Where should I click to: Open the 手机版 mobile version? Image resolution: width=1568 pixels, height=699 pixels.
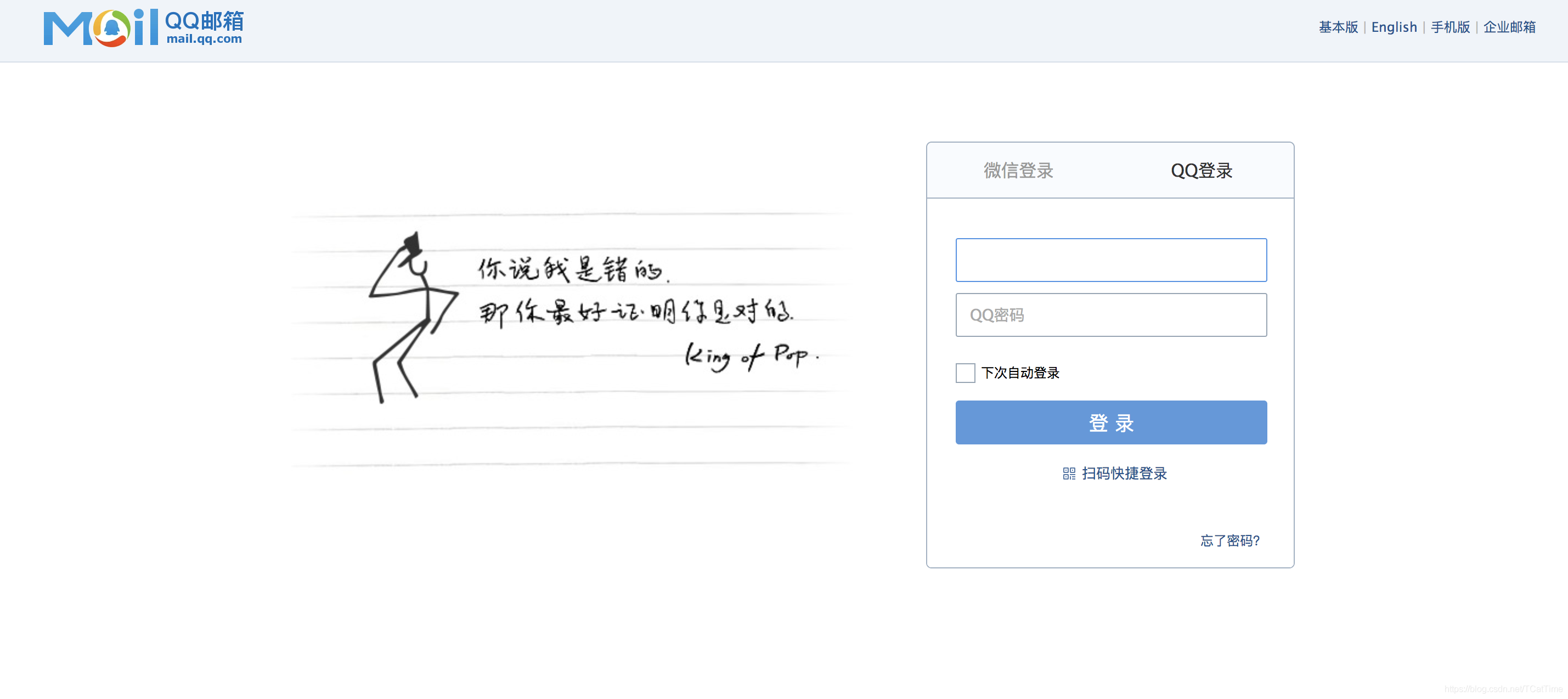[1450, 27]
